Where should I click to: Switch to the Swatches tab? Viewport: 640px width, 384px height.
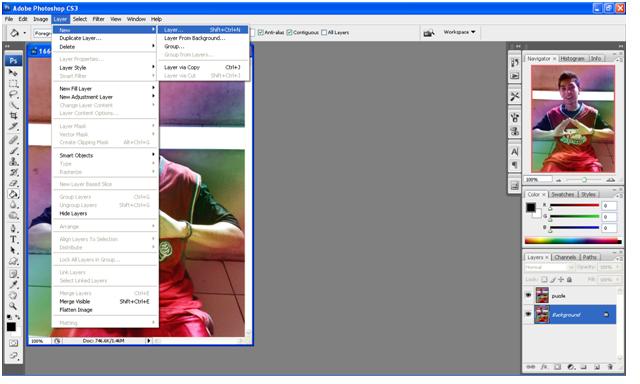click(563, 195)
